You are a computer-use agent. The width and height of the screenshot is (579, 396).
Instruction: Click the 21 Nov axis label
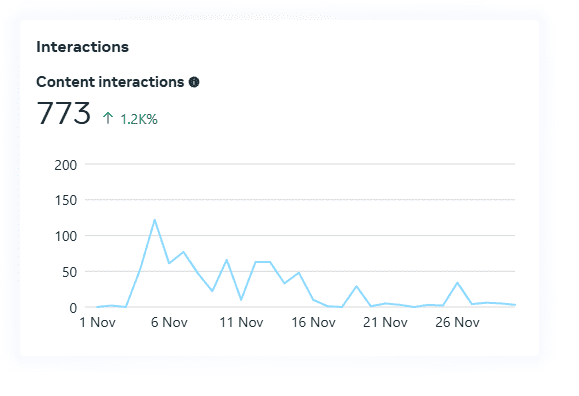(385, 322)
